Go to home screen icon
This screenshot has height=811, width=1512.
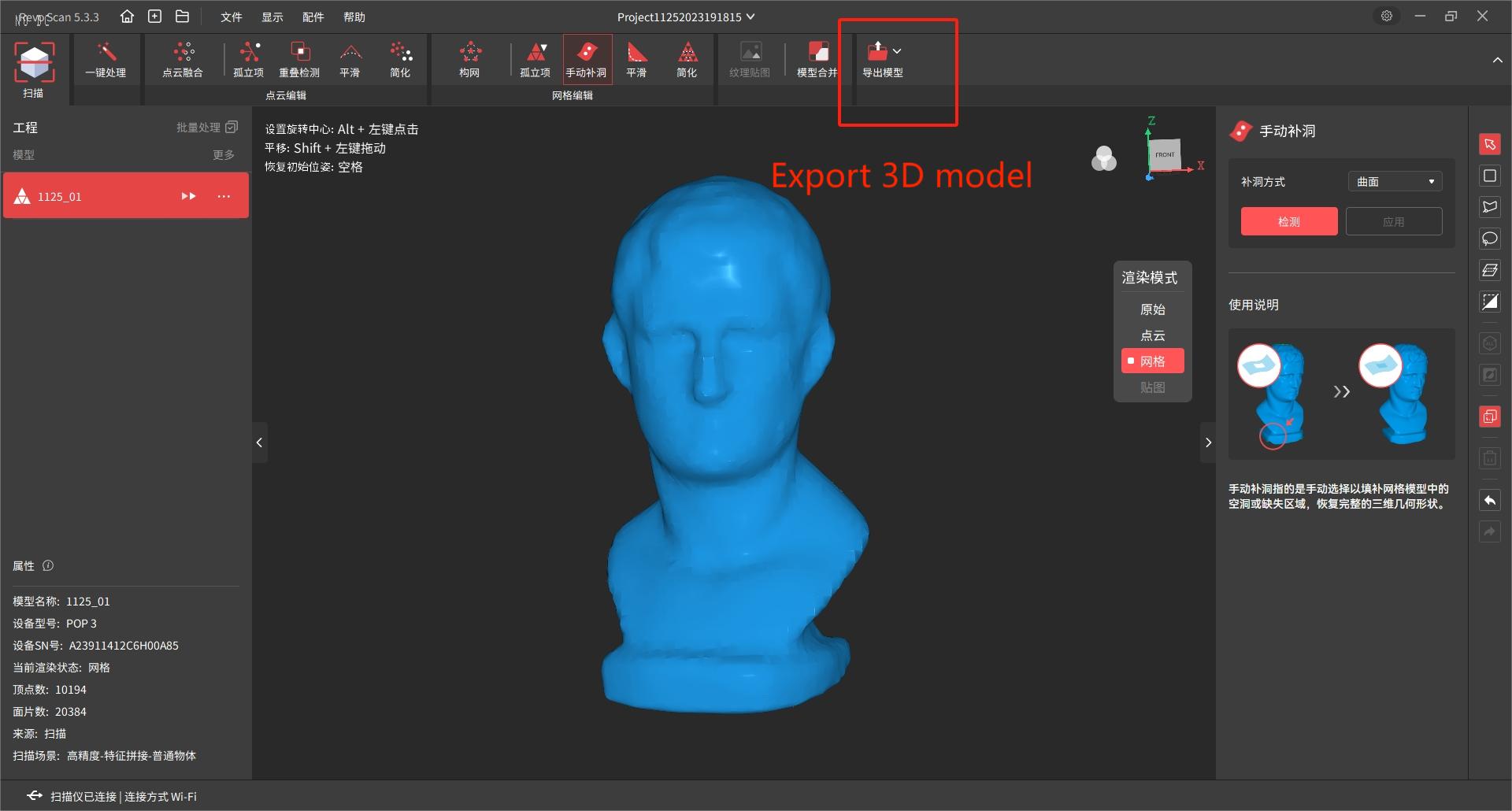point(127,17)
